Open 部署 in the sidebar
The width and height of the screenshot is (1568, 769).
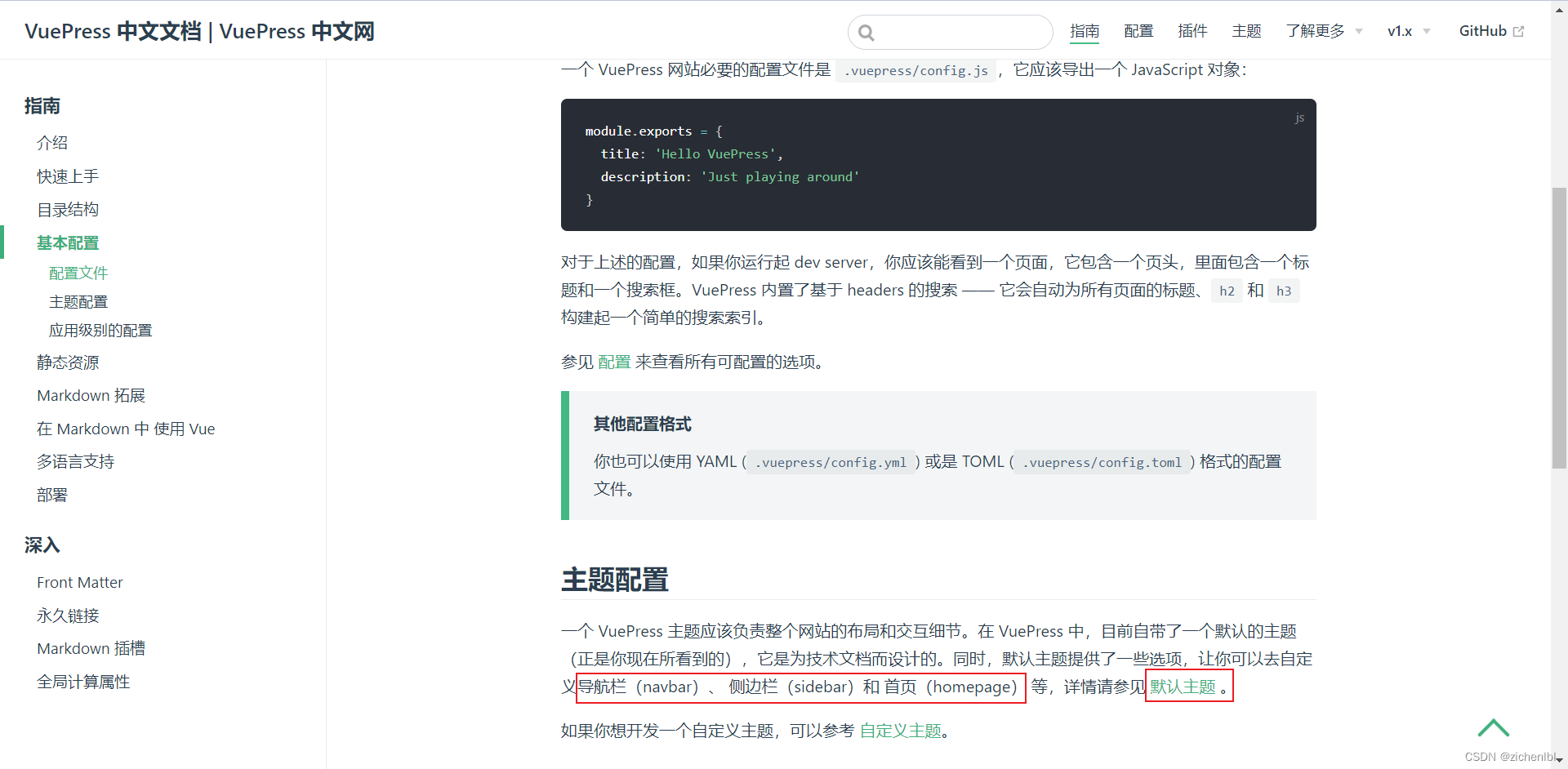52,496
